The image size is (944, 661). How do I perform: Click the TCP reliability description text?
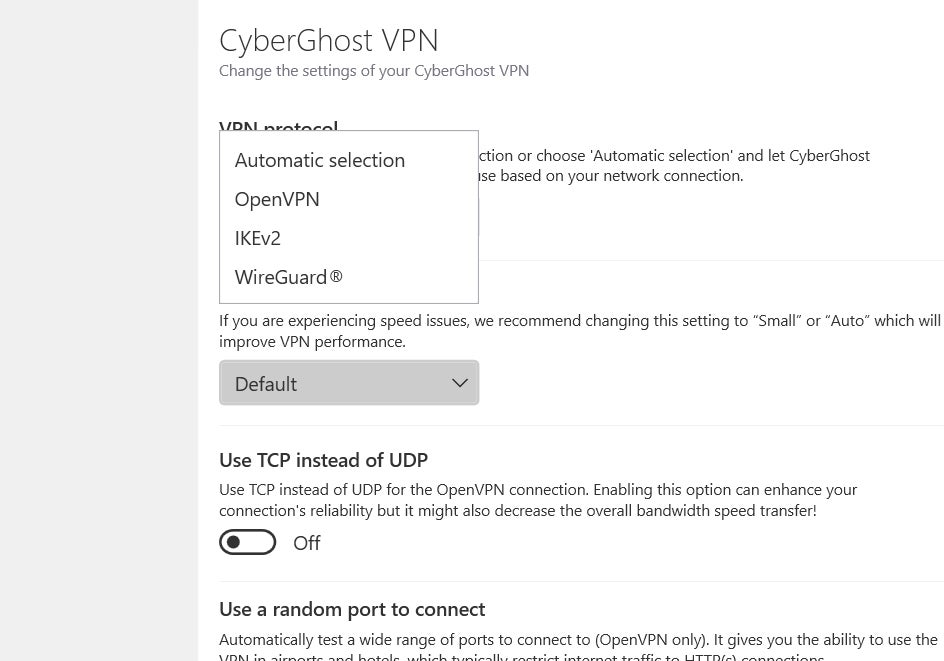[538, 500]
